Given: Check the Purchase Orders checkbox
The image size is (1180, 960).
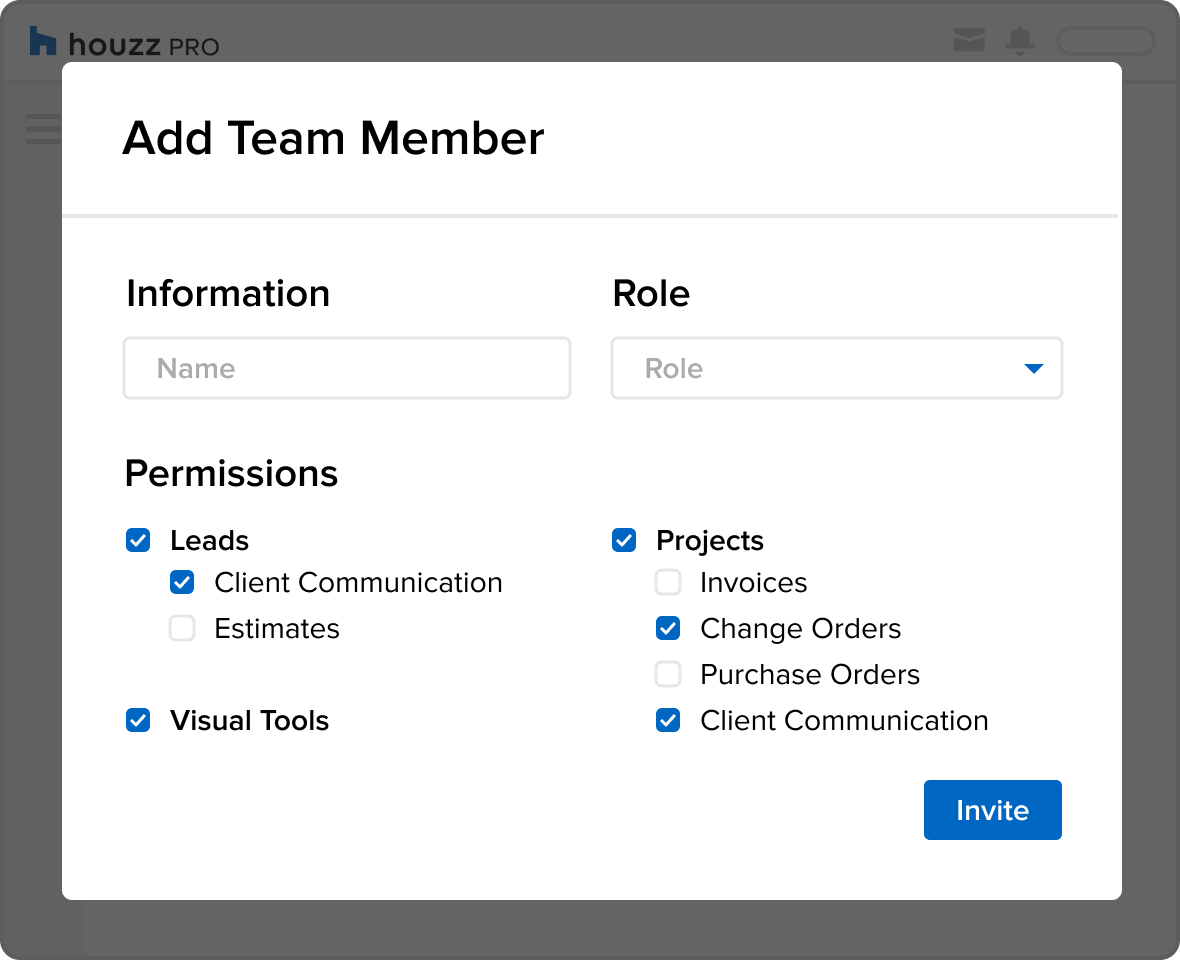Looking at the screenshot, I should (x=668, y=674).
